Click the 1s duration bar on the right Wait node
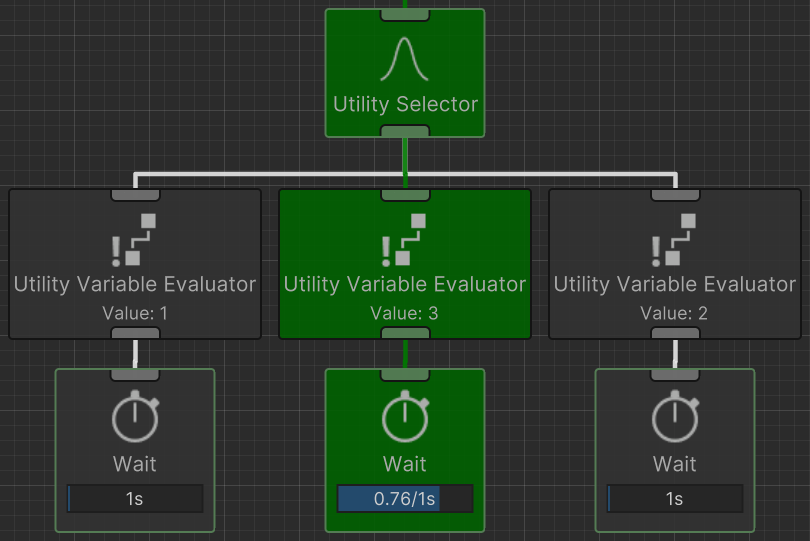Screen dimensions: 810x541 tap(675, 499)
